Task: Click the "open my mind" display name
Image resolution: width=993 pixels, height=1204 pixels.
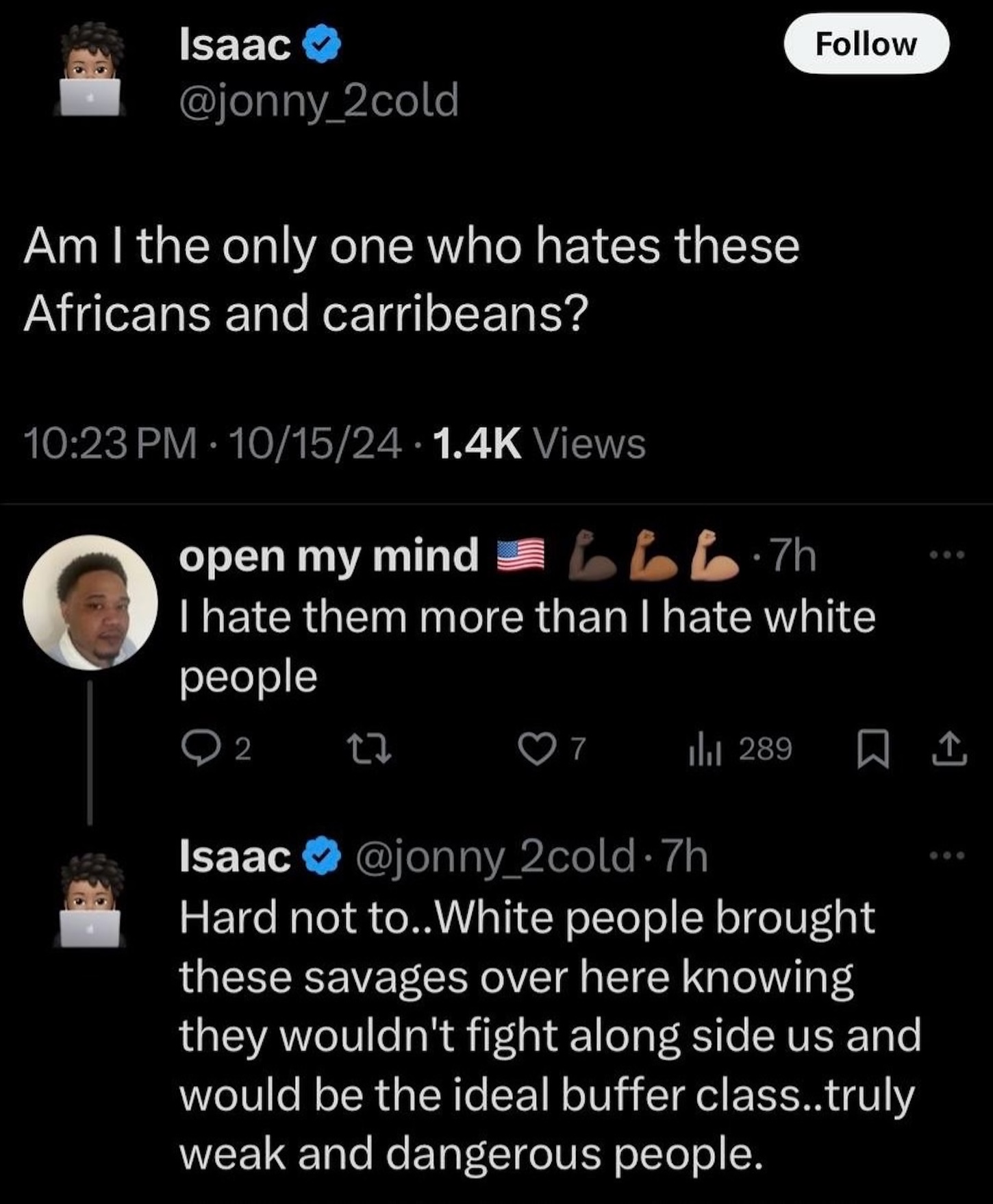Action: 329,555
